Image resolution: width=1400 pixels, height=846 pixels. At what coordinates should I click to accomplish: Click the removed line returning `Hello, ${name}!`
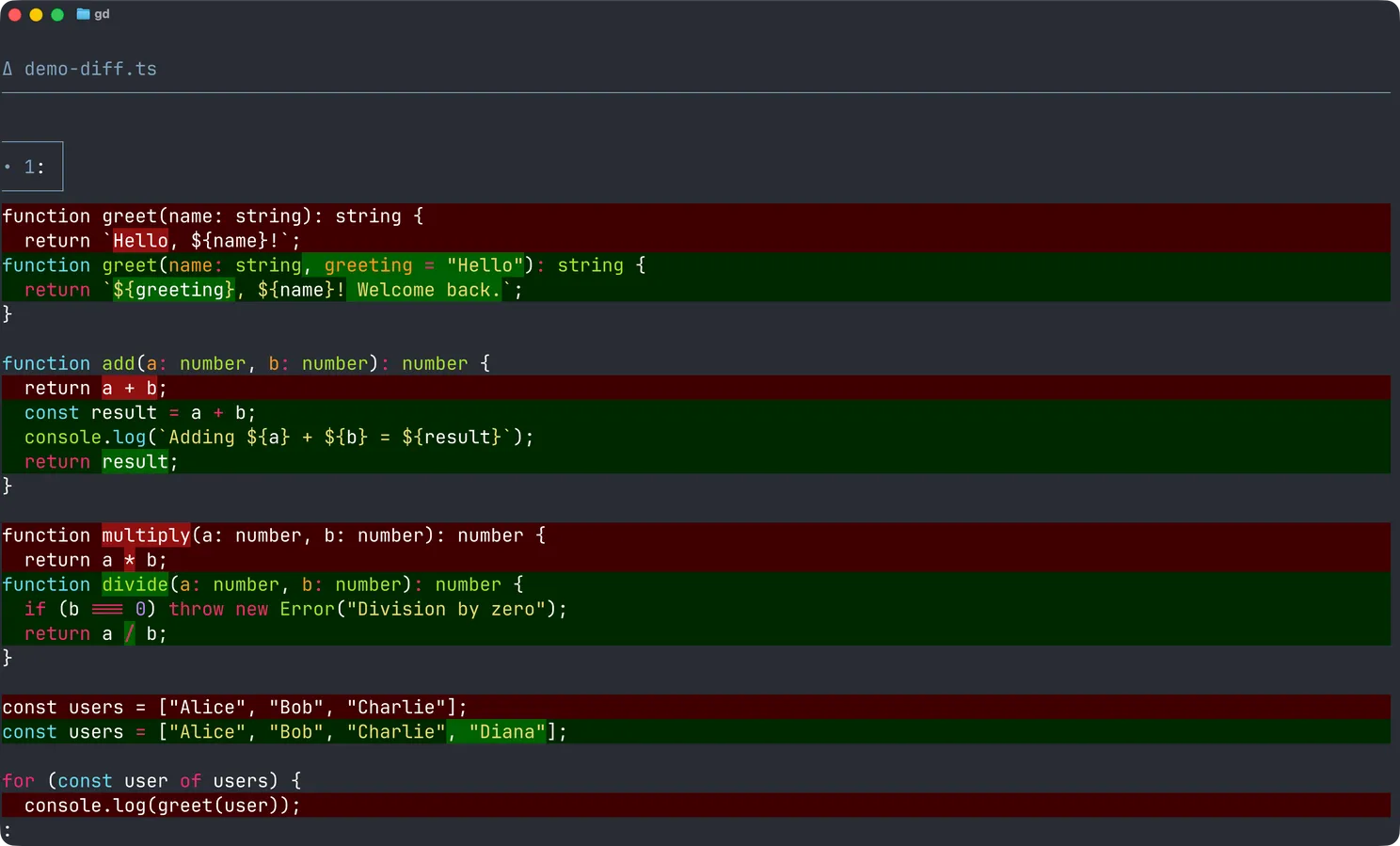tap(696, 240)
